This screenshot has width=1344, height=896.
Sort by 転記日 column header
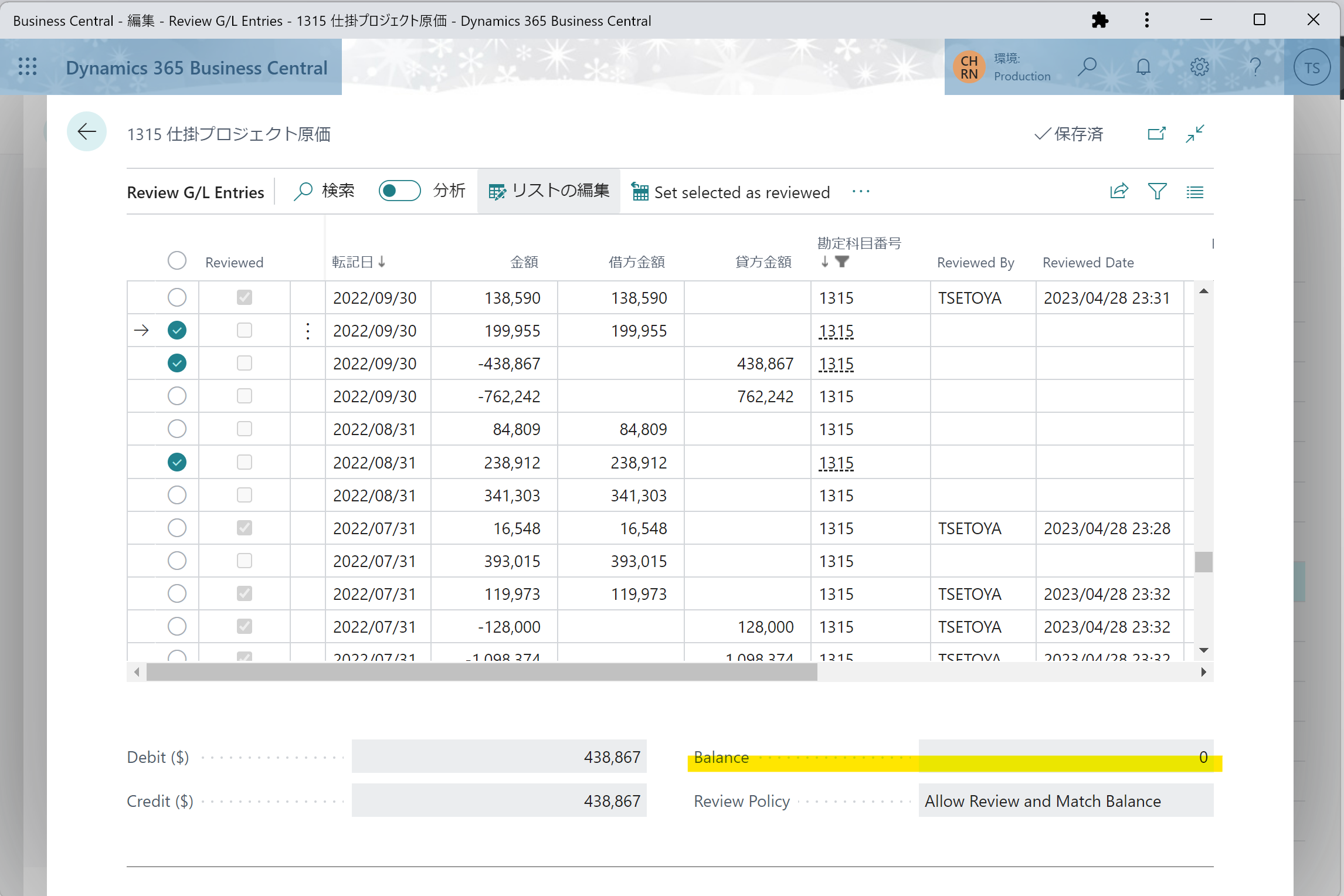358,262
